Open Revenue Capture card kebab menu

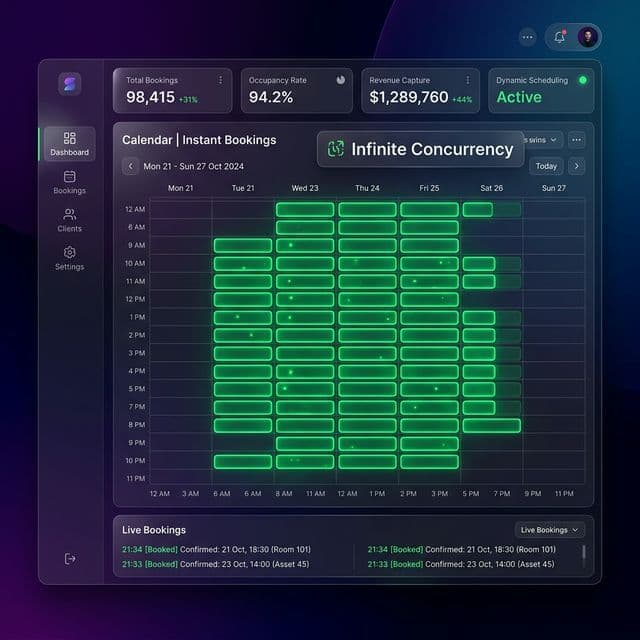point(468,80)
